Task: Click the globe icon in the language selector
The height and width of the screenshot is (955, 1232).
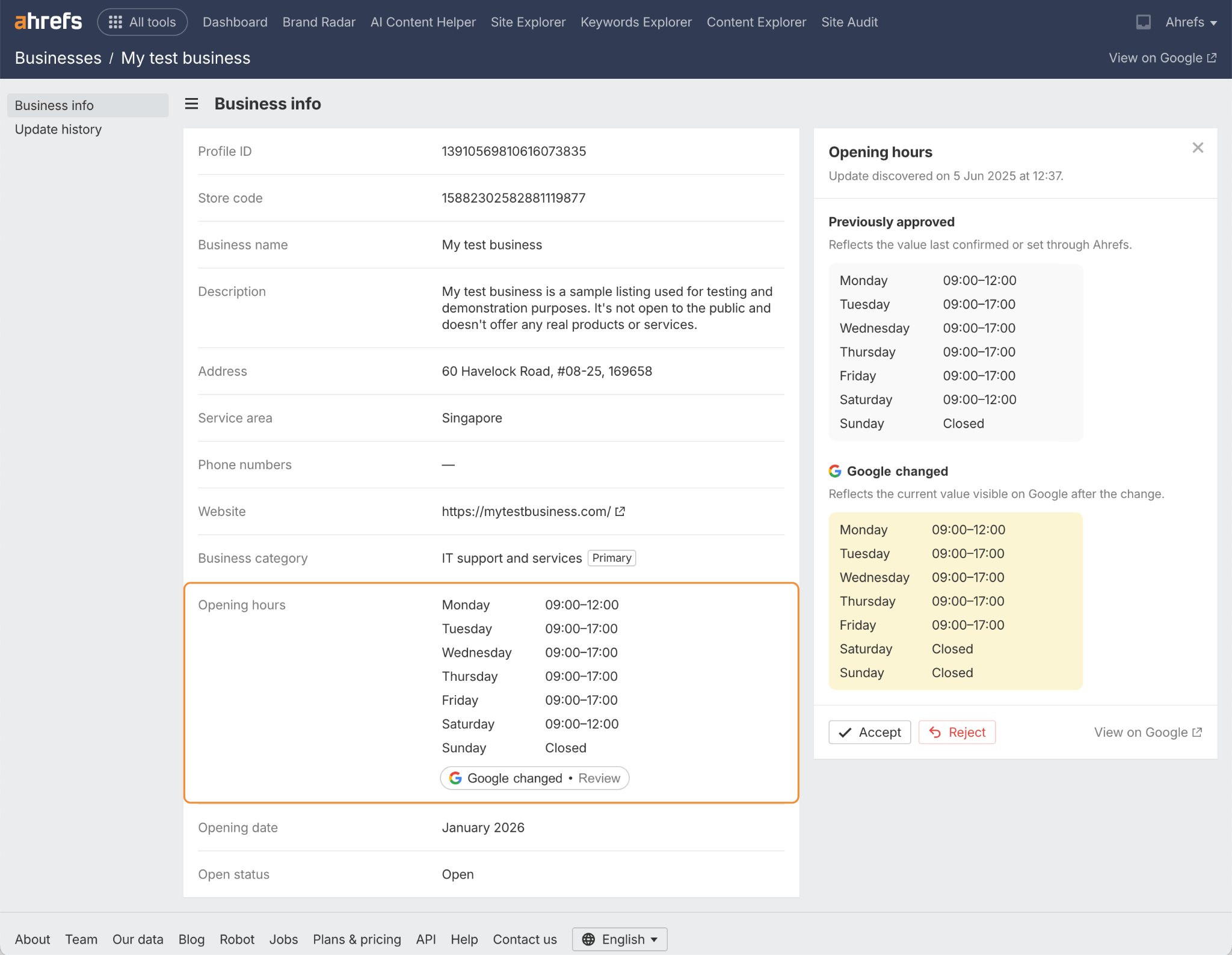Action: [x=590, y=939]
